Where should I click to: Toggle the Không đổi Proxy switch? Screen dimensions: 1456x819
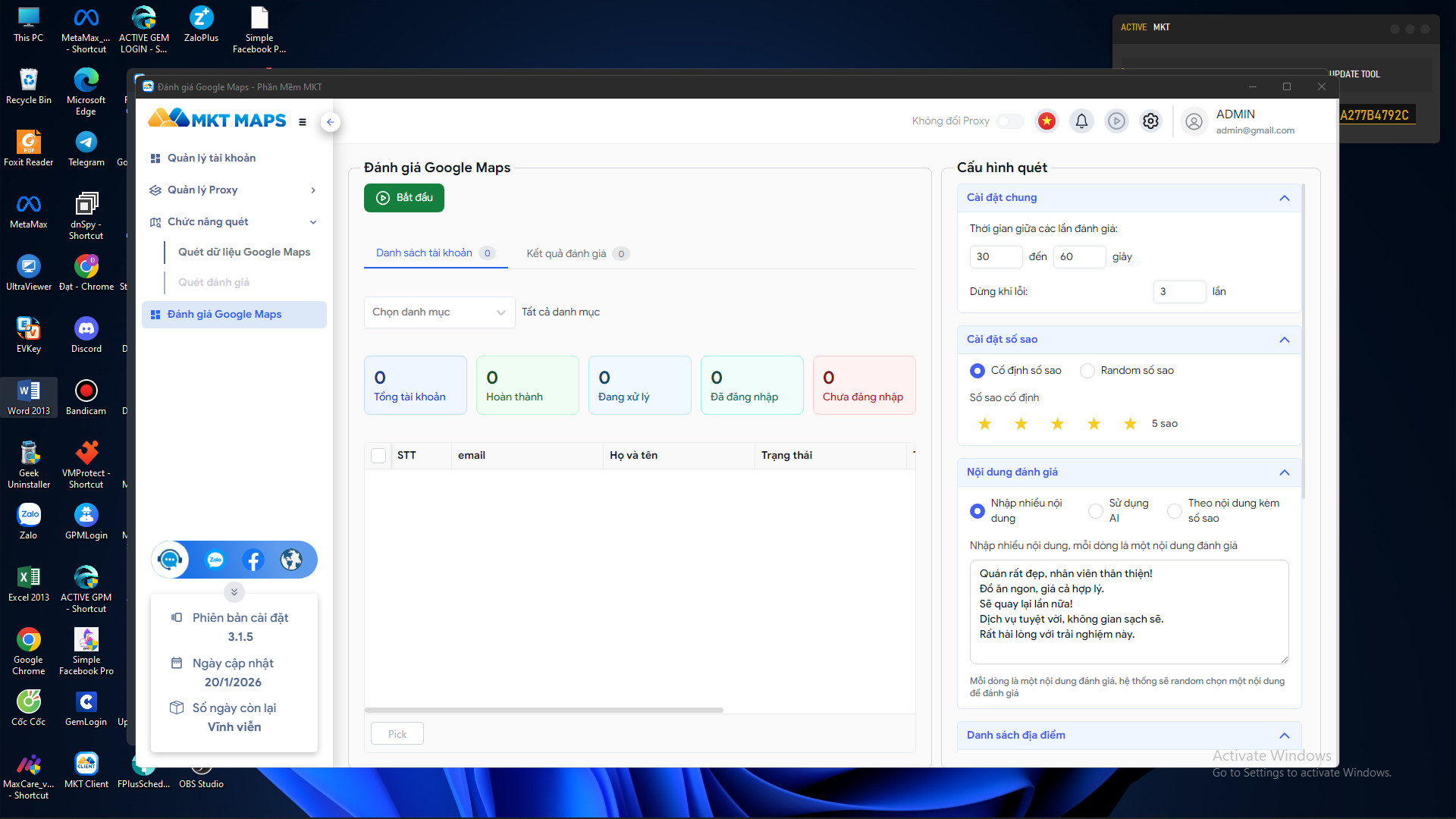[x=1010, y=121]
